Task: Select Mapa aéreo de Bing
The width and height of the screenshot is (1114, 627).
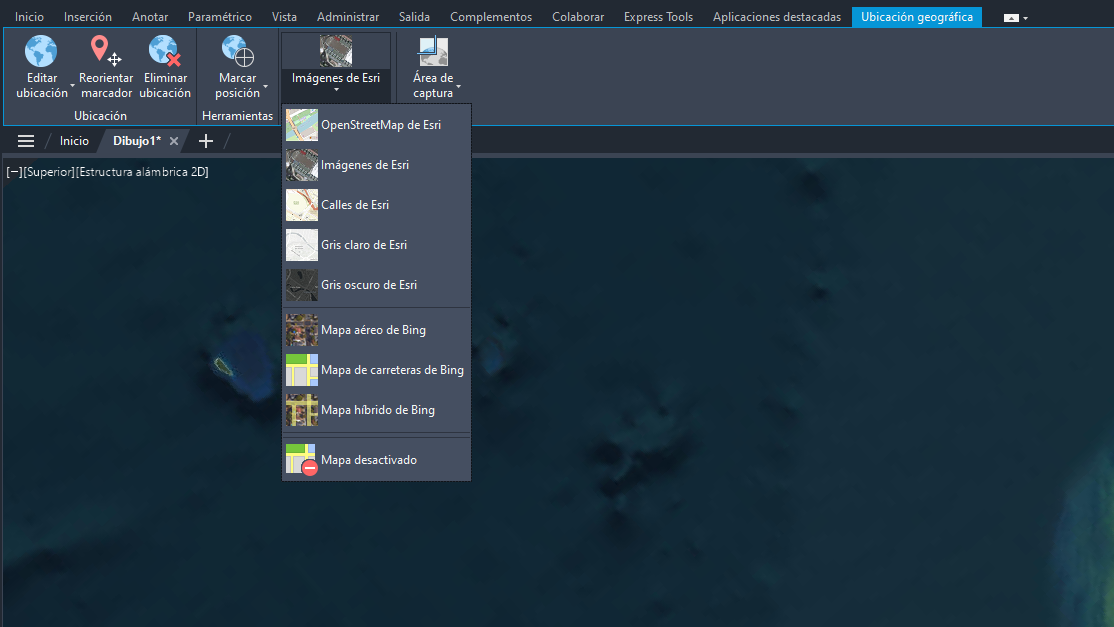Action: tap(377, 330)
